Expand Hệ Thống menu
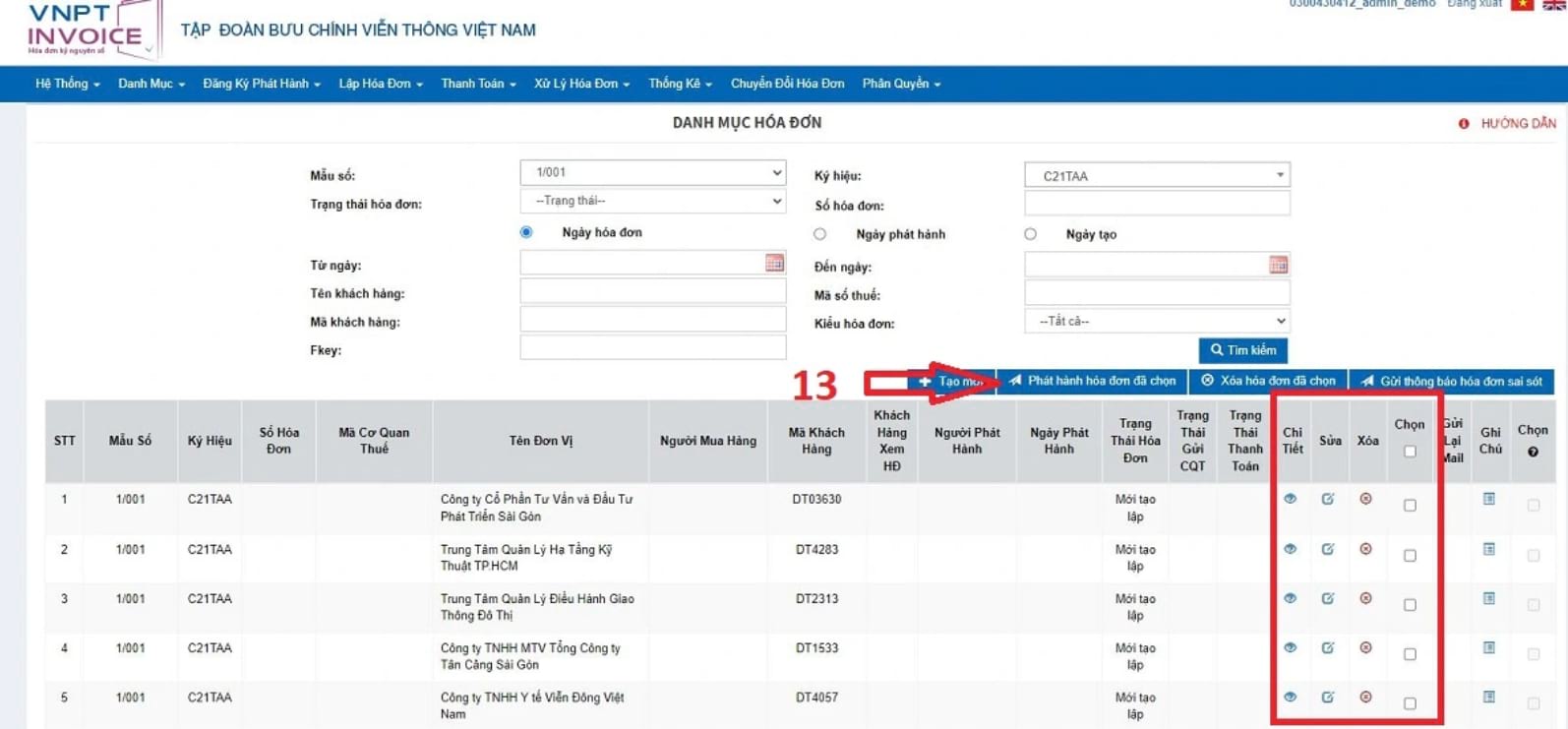 pyautogui.click(x=68, y=84)
